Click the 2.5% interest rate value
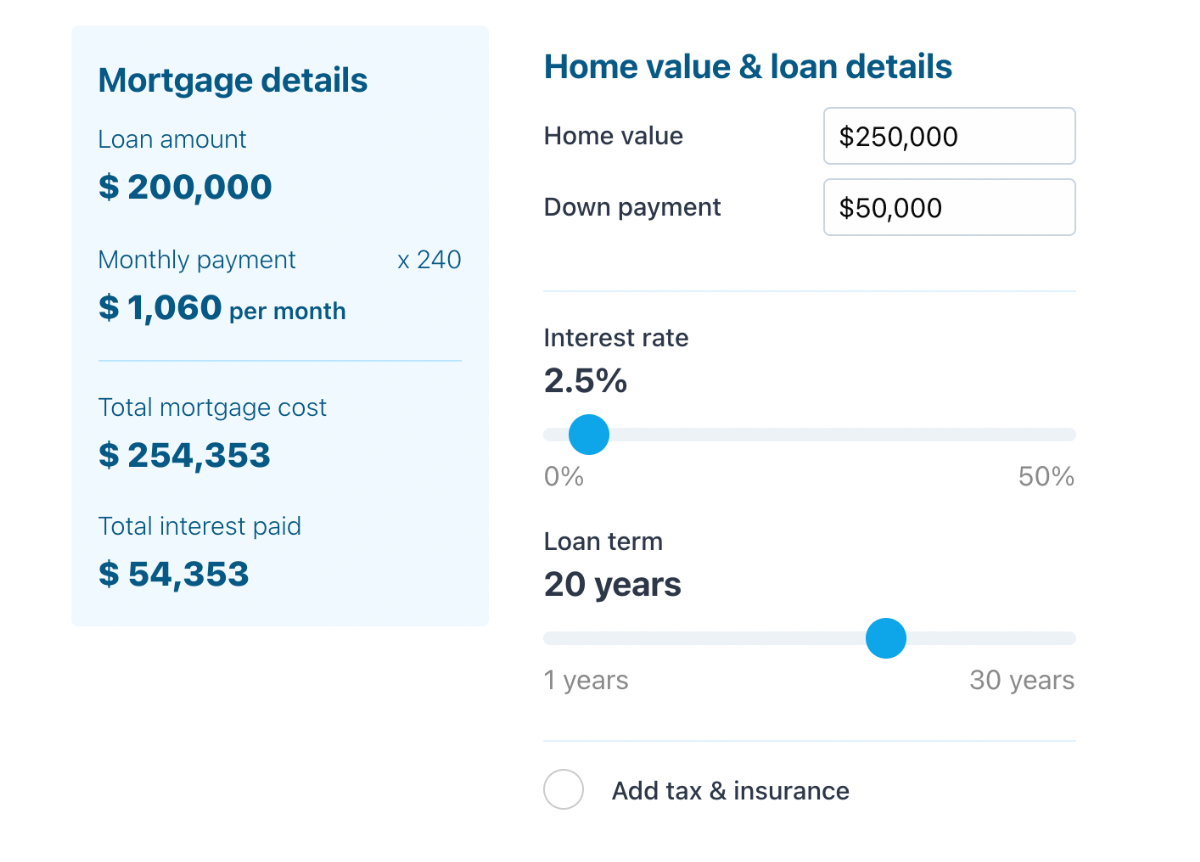Screen dimensions: 1200x862 [x=586, y=381]
